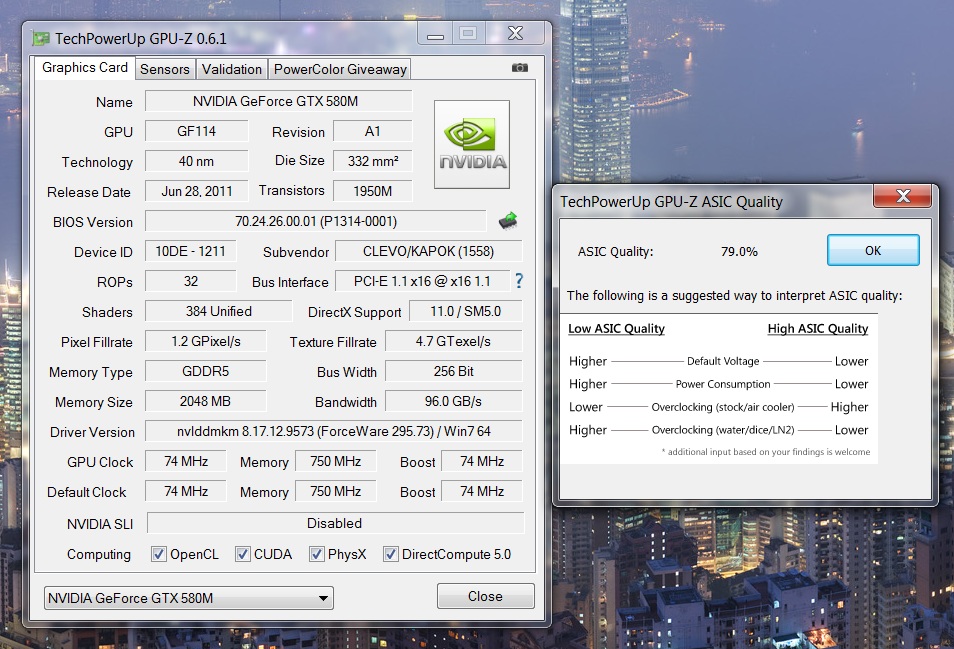Click the Overclocking (water/dice/LN2) label
The image size is (954, 649).
(723, 430)
